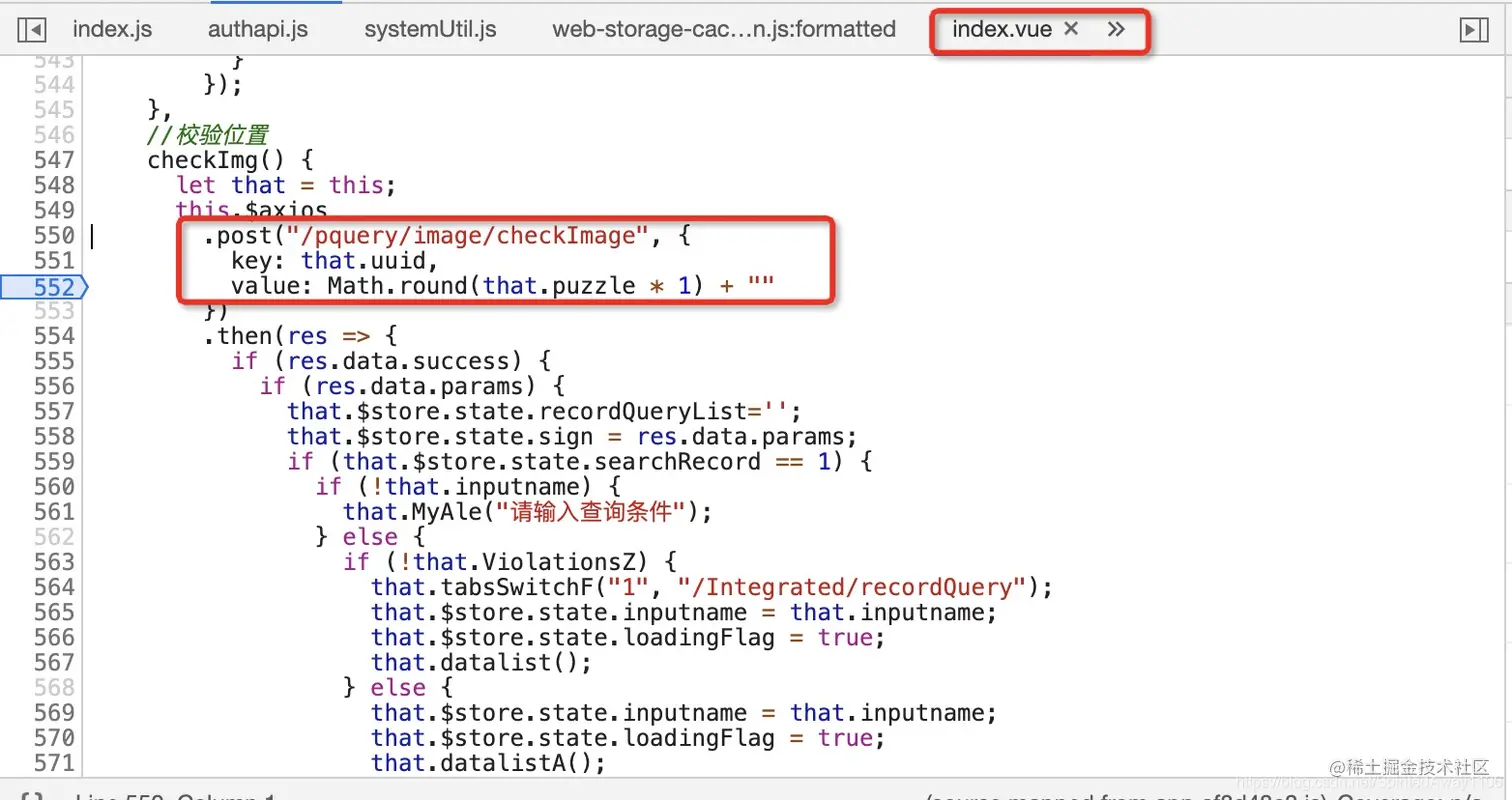Toggle the breakpoint on line 552

click(x=44, y=287)
